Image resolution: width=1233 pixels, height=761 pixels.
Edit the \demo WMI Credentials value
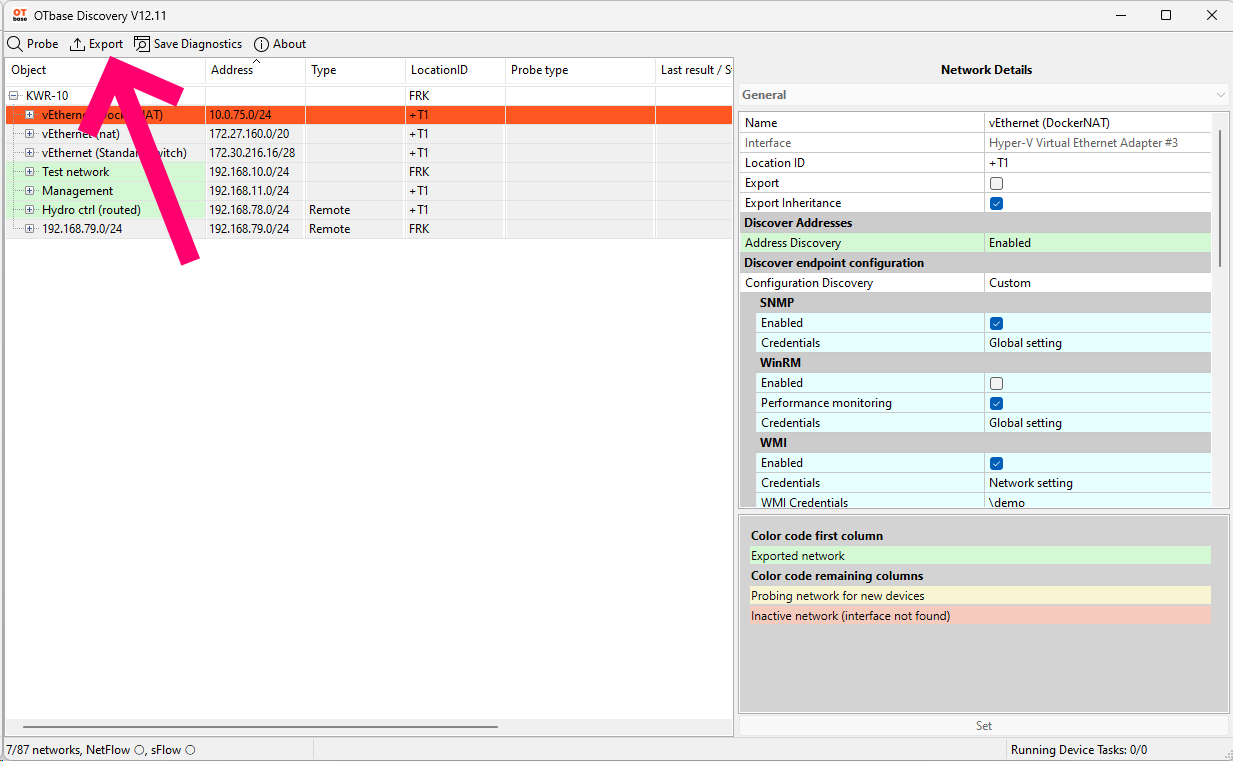[1098, 502]
